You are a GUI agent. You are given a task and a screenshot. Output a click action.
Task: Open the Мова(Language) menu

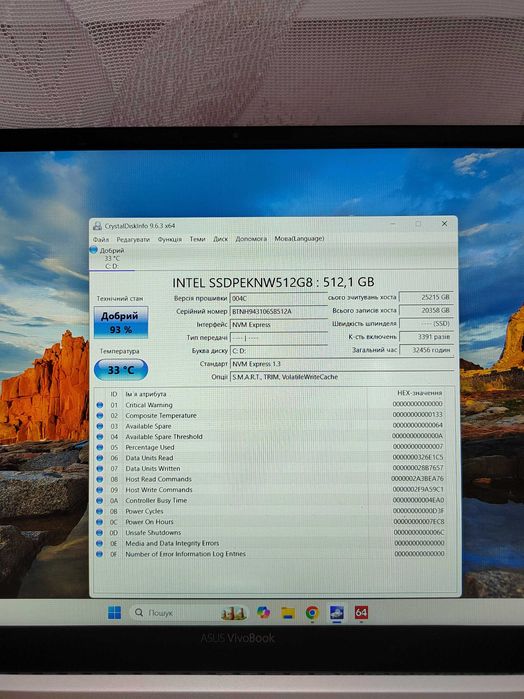[299, 238]
